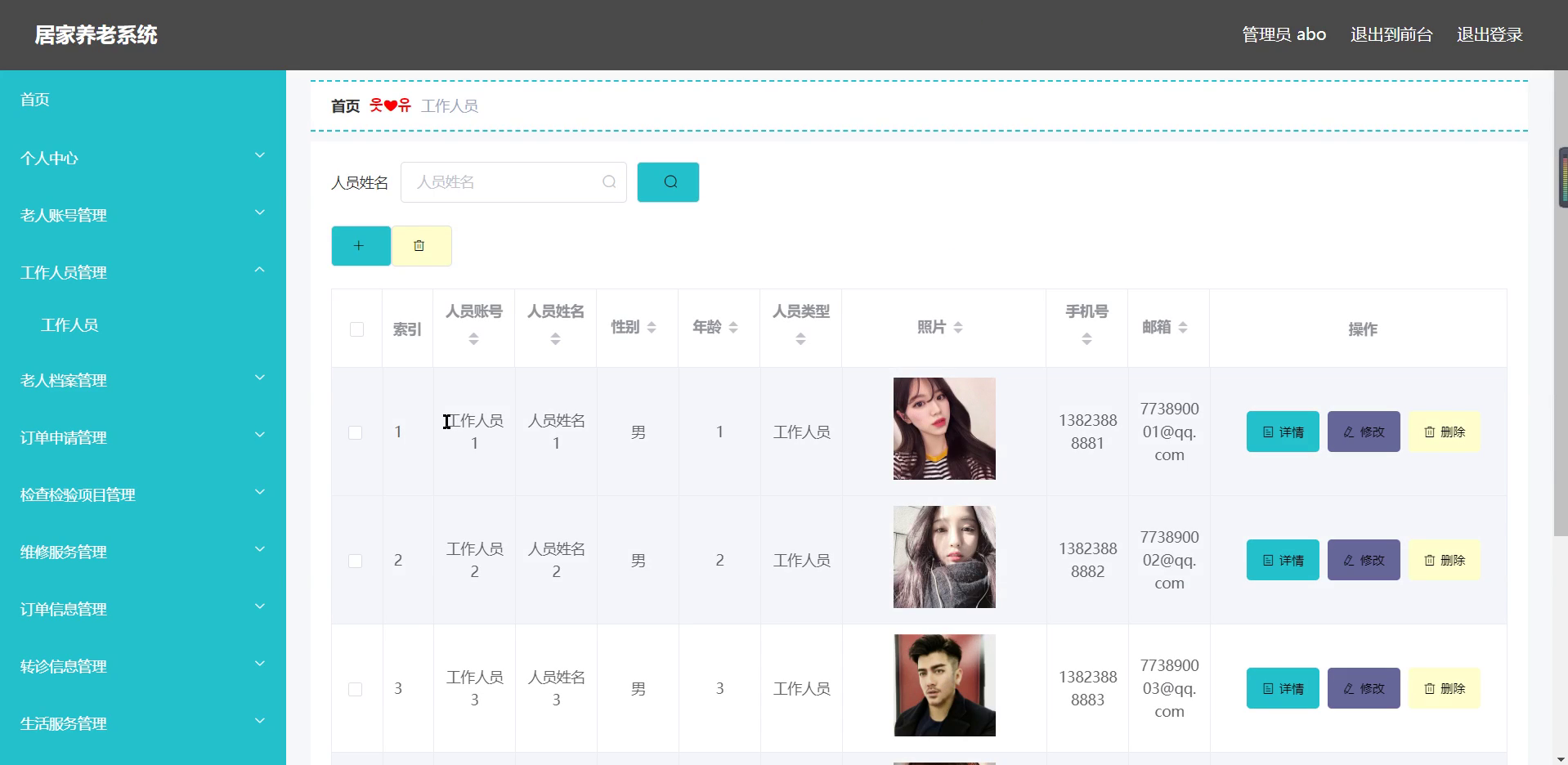The width and height of the screenshot is (1568, 765).
Task: Click 首页 in the breadcrumb
Action: pos(345,106)
